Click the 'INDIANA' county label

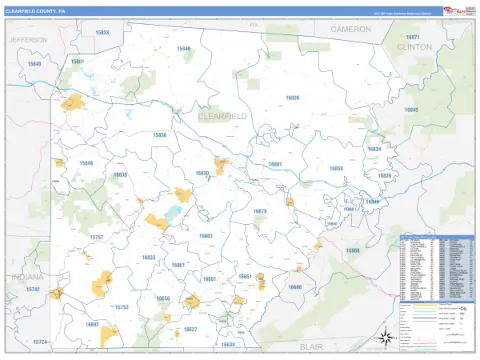point(28,277)
